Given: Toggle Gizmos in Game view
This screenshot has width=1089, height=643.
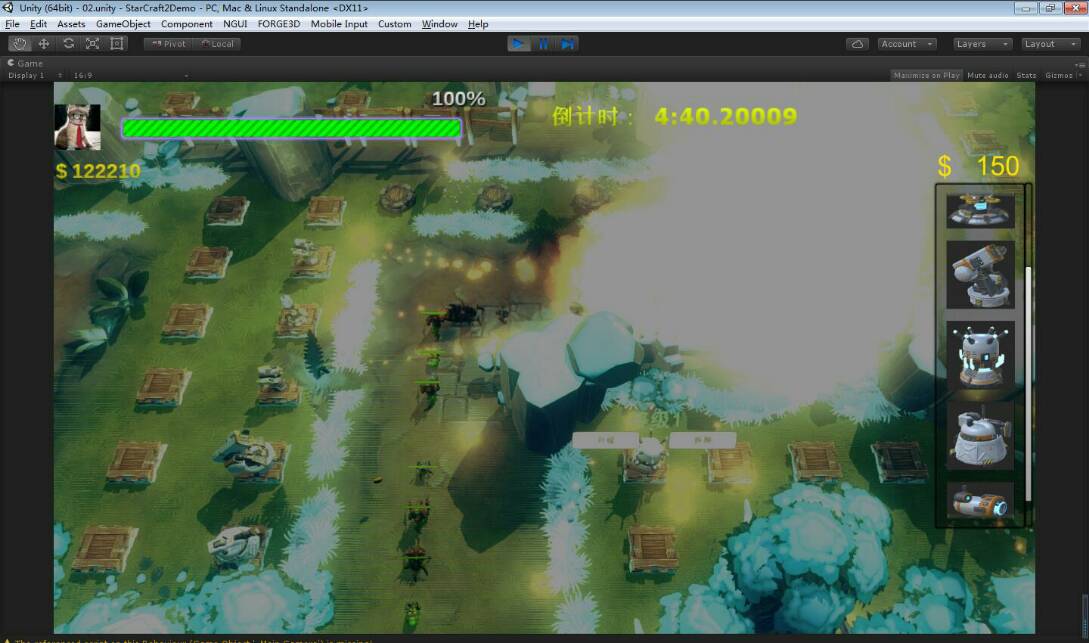Looking at the screenshot, I should (x=1058, y=75).
